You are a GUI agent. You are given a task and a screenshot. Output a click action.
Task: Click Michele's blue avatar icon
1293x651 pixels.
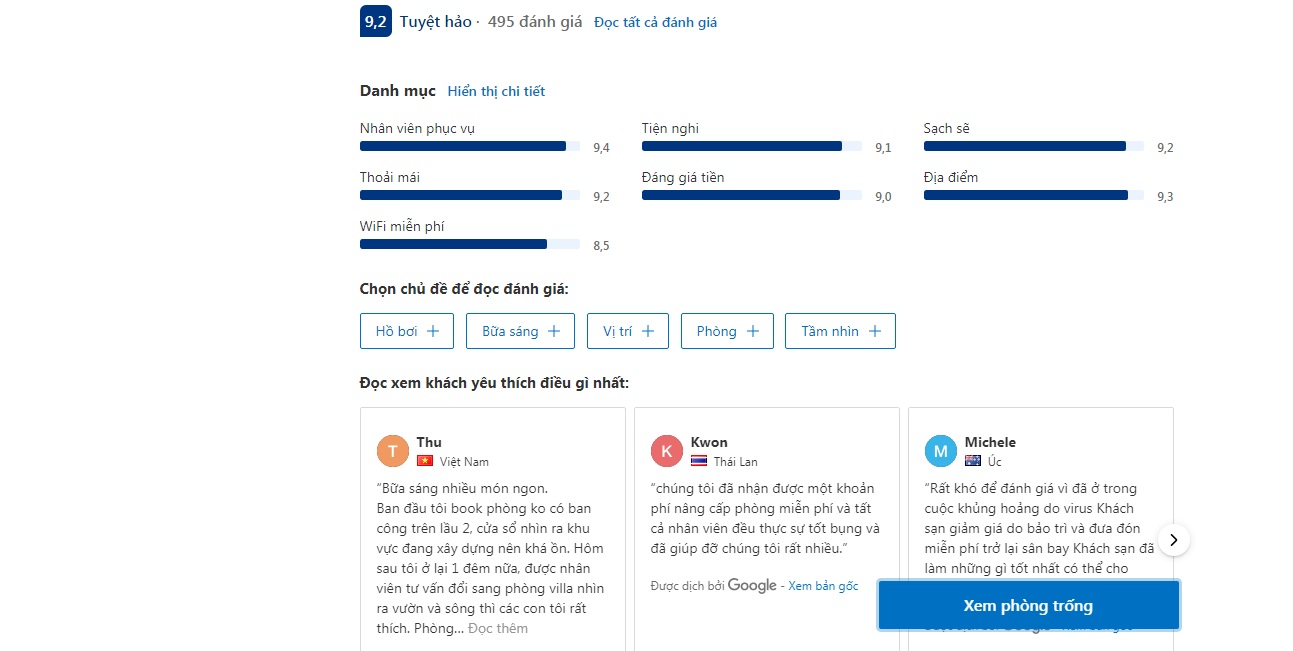[x=941, y=451]
